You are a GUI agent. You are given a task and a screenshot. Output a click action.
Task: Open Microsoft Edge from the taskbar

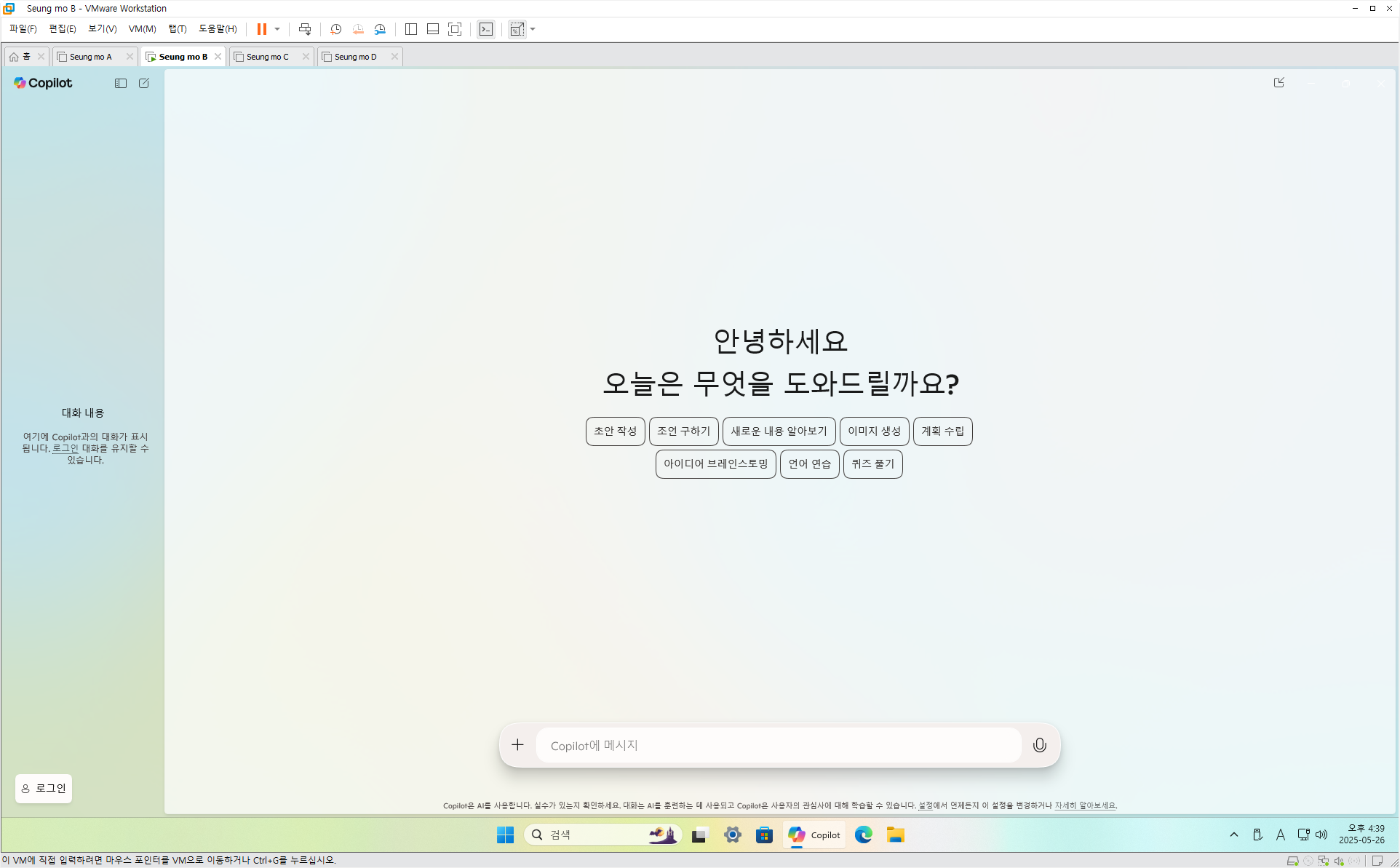[864, 835]
